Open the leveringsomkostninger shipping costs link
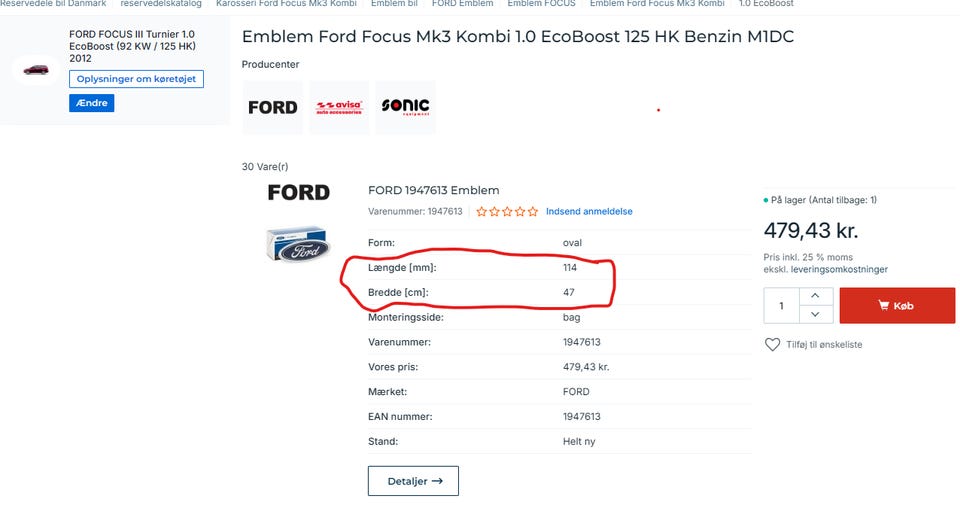The width and height of the screenshot is (960, 505). coord(839,269)
